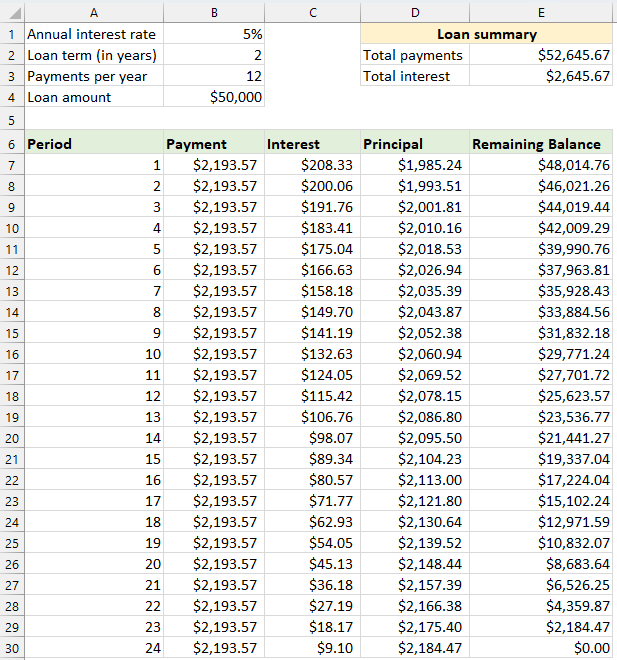Select the row 1 header
The width and height of the screenshot is (617, 660).
click(11, 34)
